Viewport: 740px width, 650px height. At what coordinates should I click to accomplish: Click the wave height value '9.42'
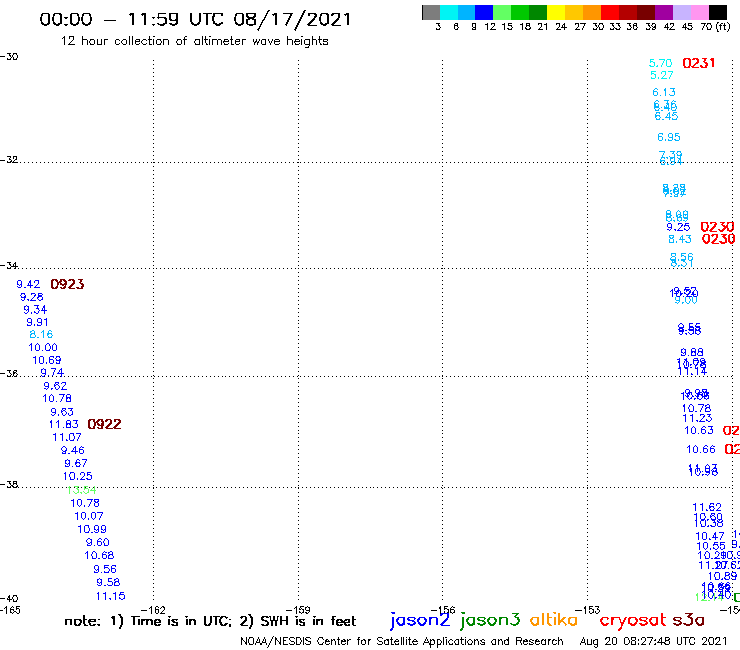[28, 284]
